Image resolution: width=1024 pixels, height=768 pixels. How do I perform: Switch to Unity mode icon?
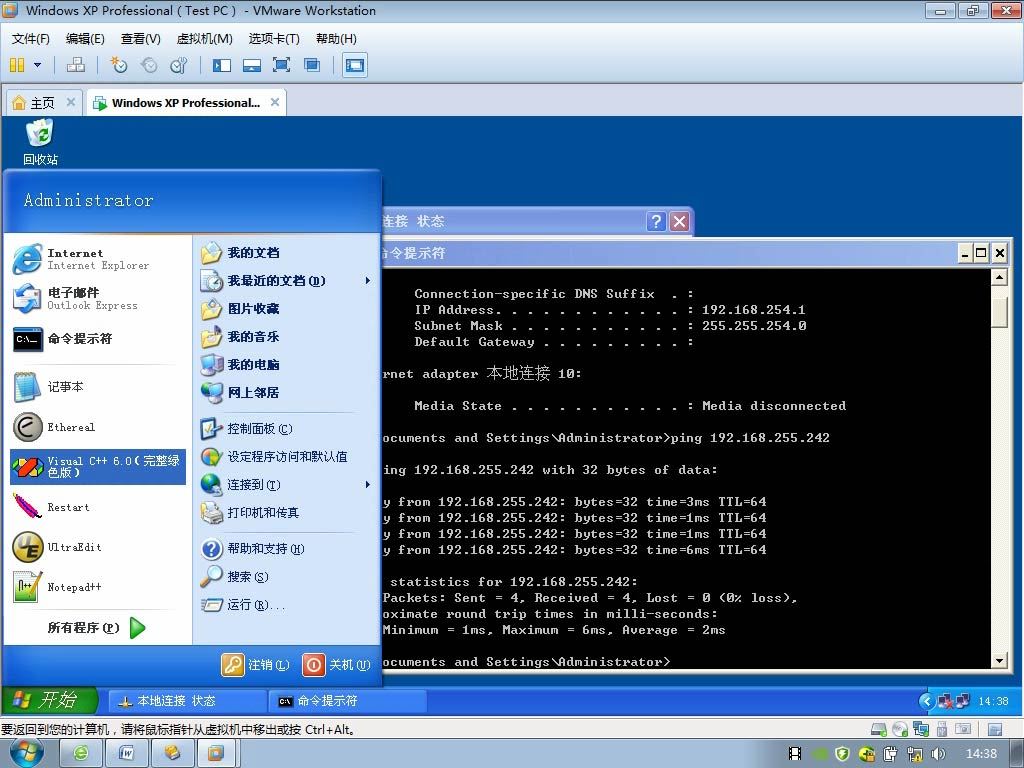[312, 65]
